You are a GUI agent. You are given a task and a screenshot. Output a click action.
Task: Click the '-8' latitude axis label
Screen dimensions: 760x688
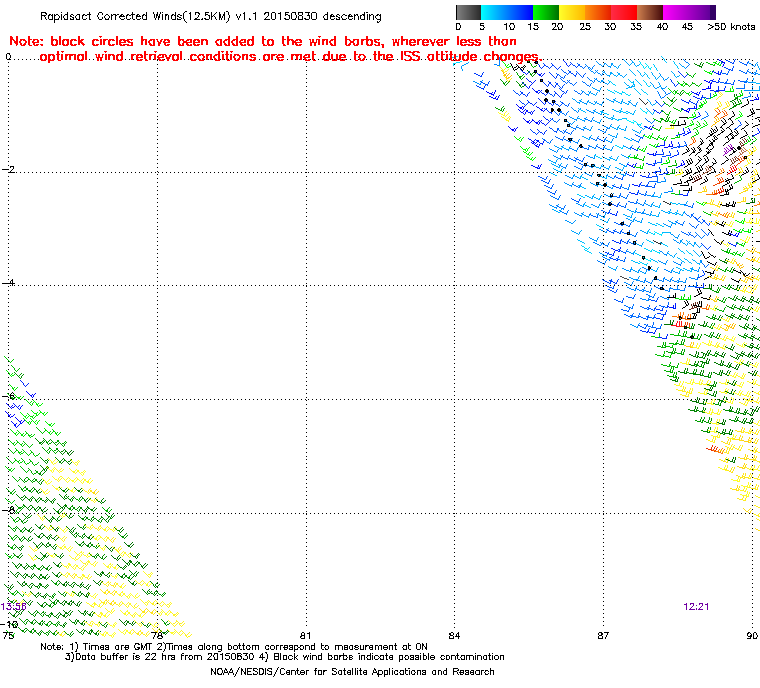point(8,510)
